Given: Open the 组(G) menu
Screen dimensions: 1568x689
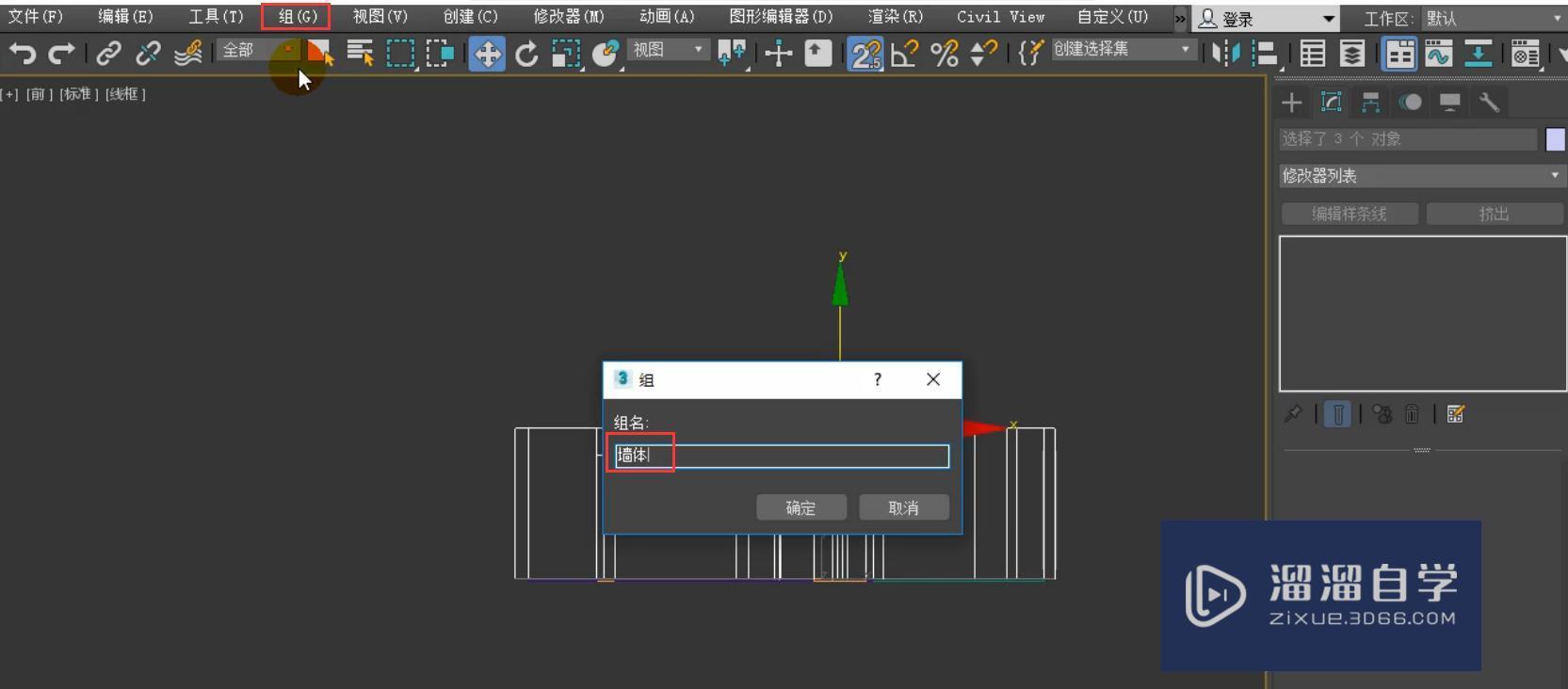Looking at the screenshot, I should pos(297,17).
